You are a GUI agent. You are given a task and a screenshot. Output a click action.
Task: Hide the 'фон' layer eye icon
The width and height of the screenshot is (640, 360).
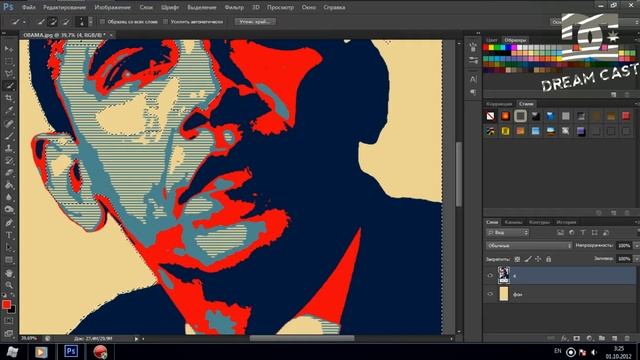[490, 294]
